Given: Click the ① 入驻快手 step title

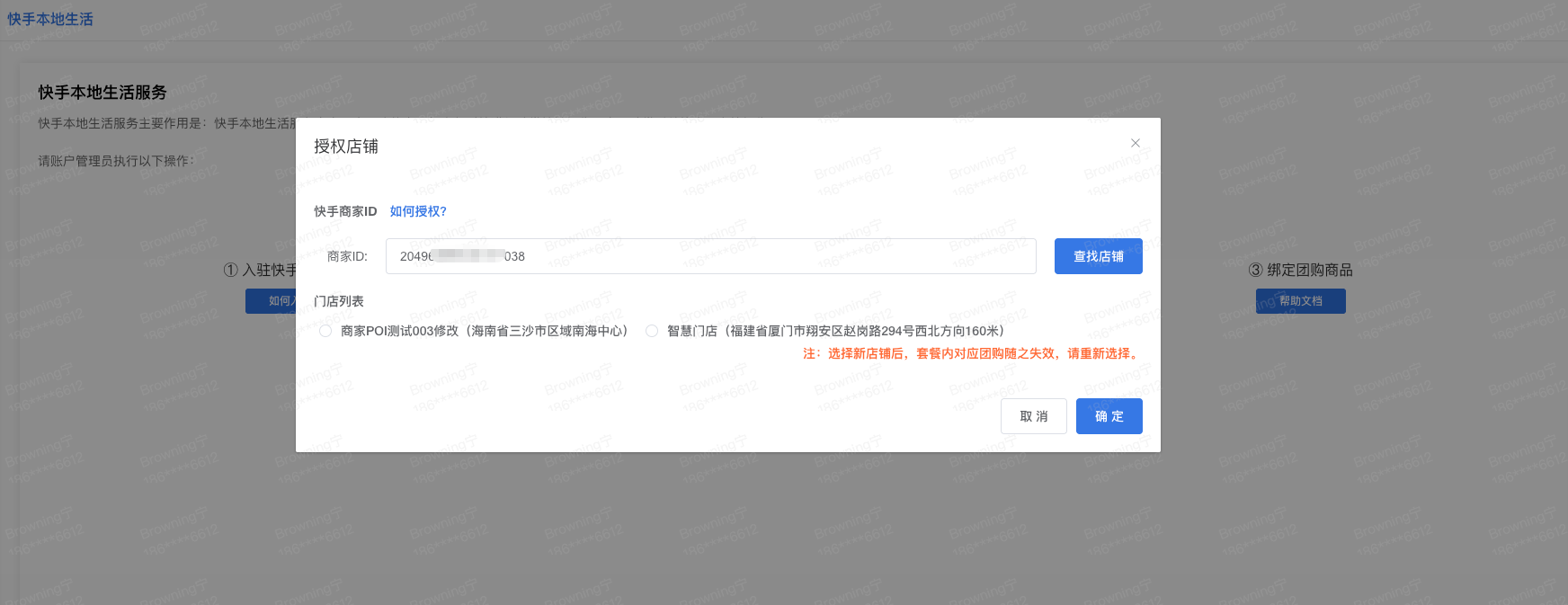Looking at the screenshot, I should pos(260,270).
